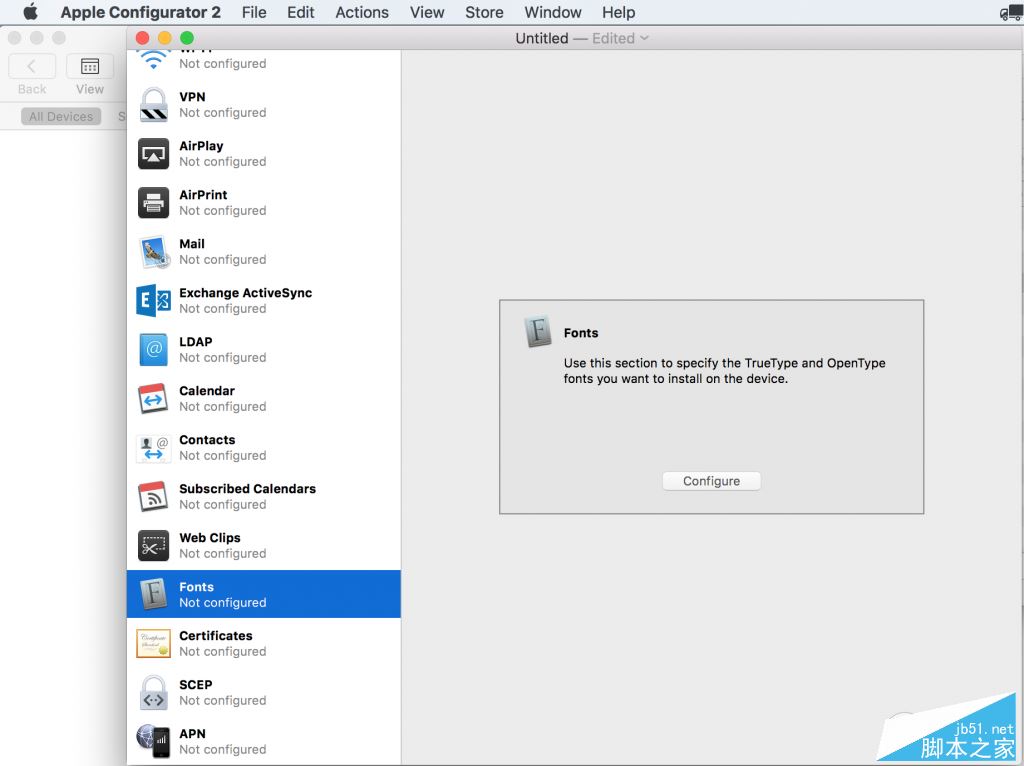Click the truck icon in menu bar
This screenshot has height=766, width=1024.
coord(1011,12)
